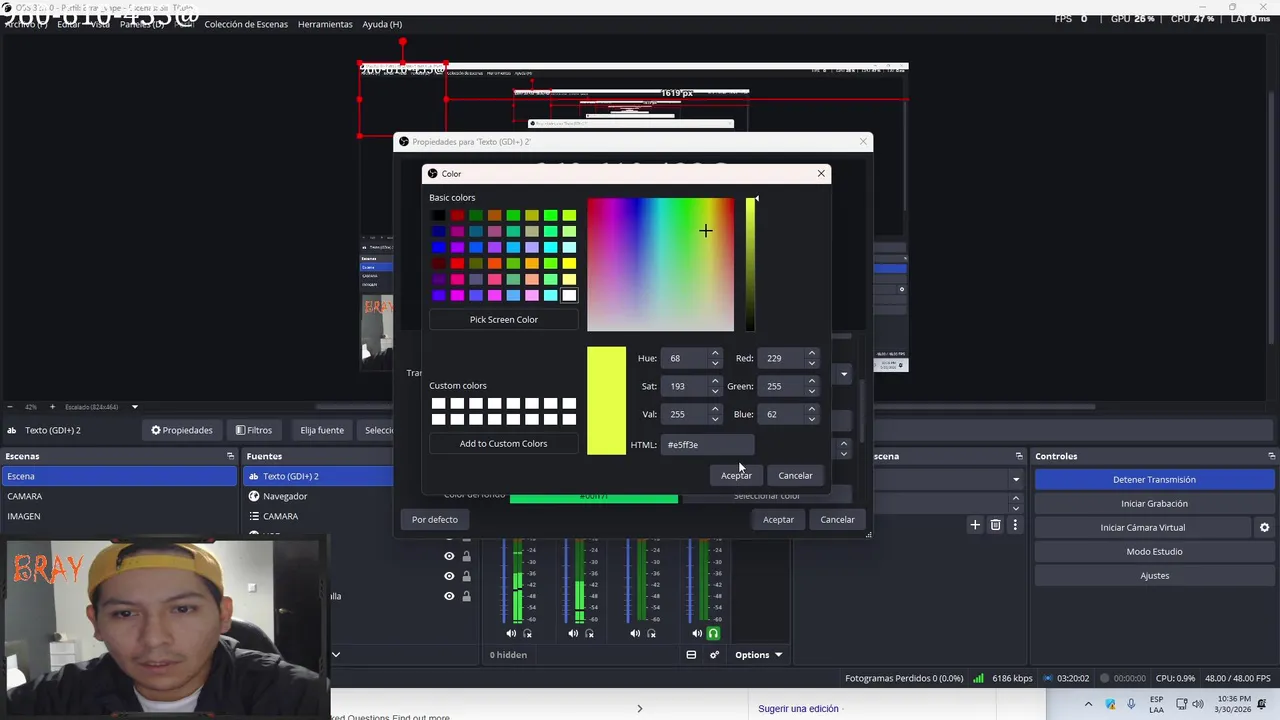Open advanced audio properties gear in mixer
This screenshot has width=1280, height=720.
tap(714, 655)
